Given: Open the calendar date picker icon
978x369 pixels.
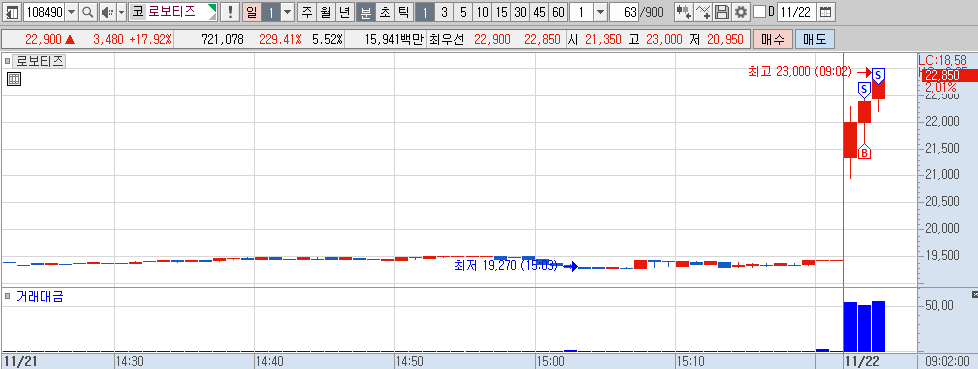Looking at the screenshot, I should pyautogui.click(x=825, y=12).
